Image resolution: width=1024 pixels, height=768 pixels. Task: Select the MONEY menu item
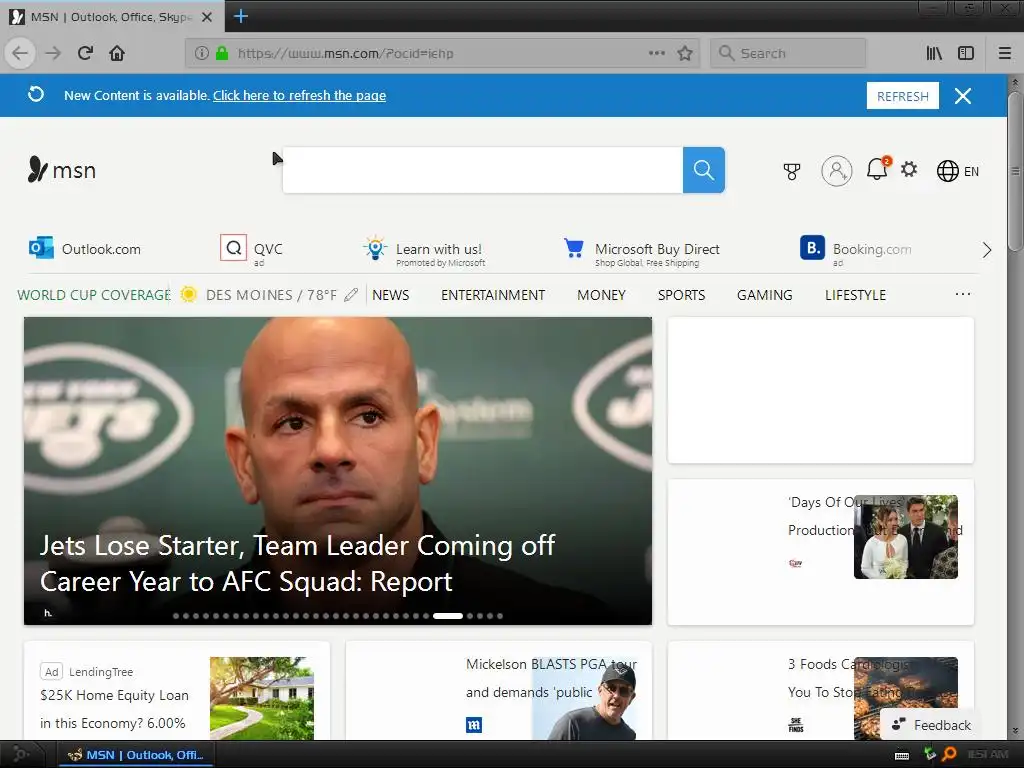click(x=601, y=295)
